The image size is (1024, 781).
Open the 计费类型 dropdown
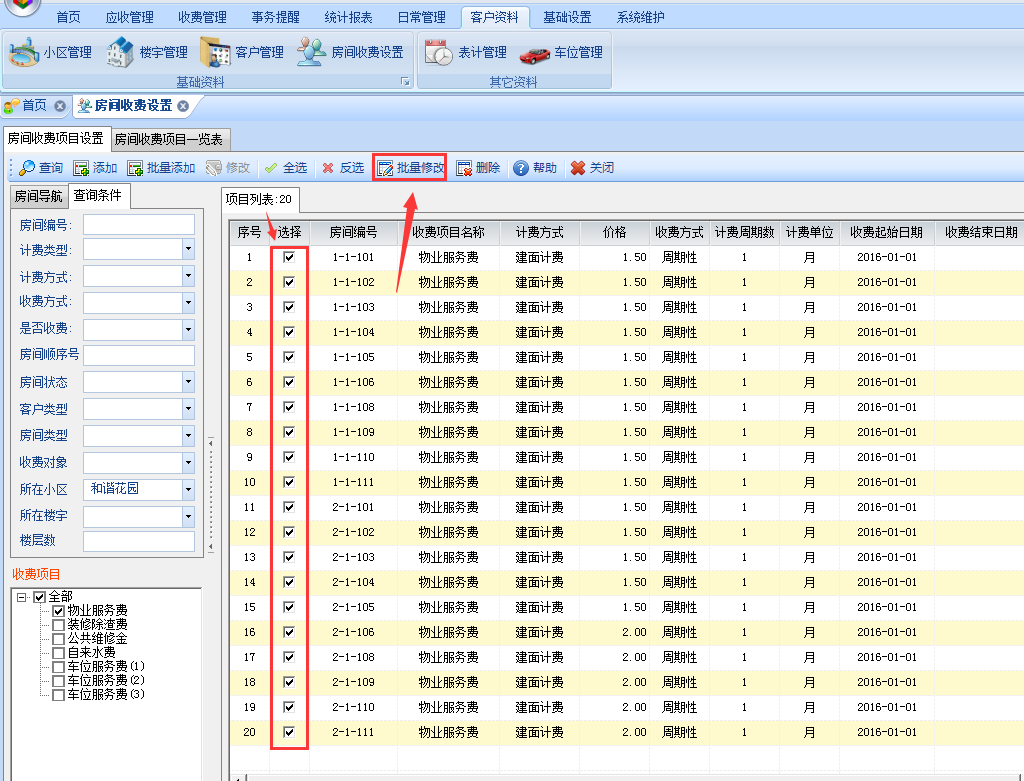coord(188,249)
